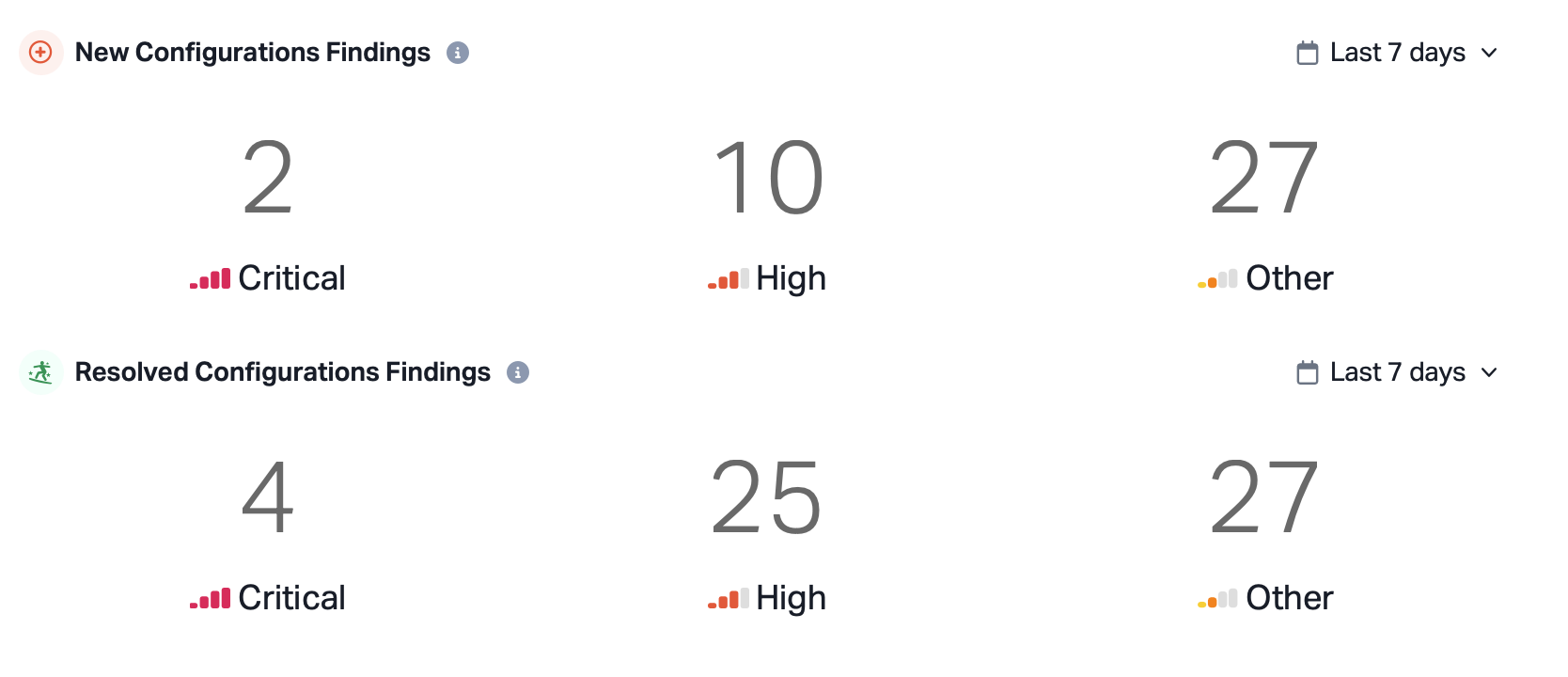Viewport: 1568px width, 677px height.
Task: Open the 2 new Critical findings count
Action: pyautogui.click(x=268, y=178)
